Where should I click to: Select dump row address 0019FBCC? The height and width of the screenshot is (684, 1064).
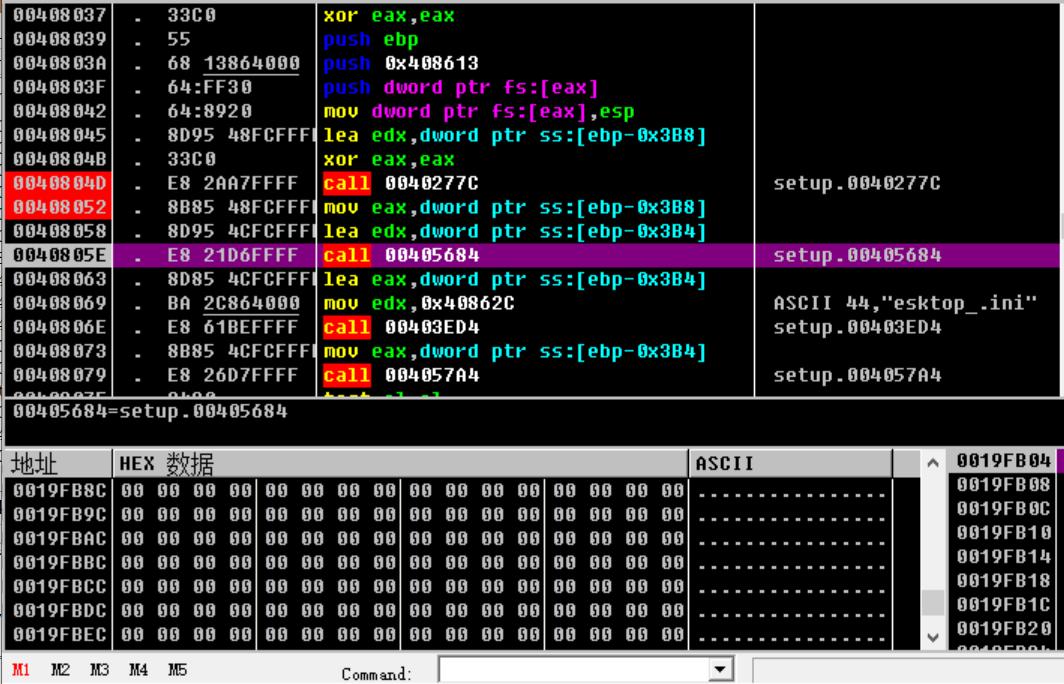(x=60, y=586)
